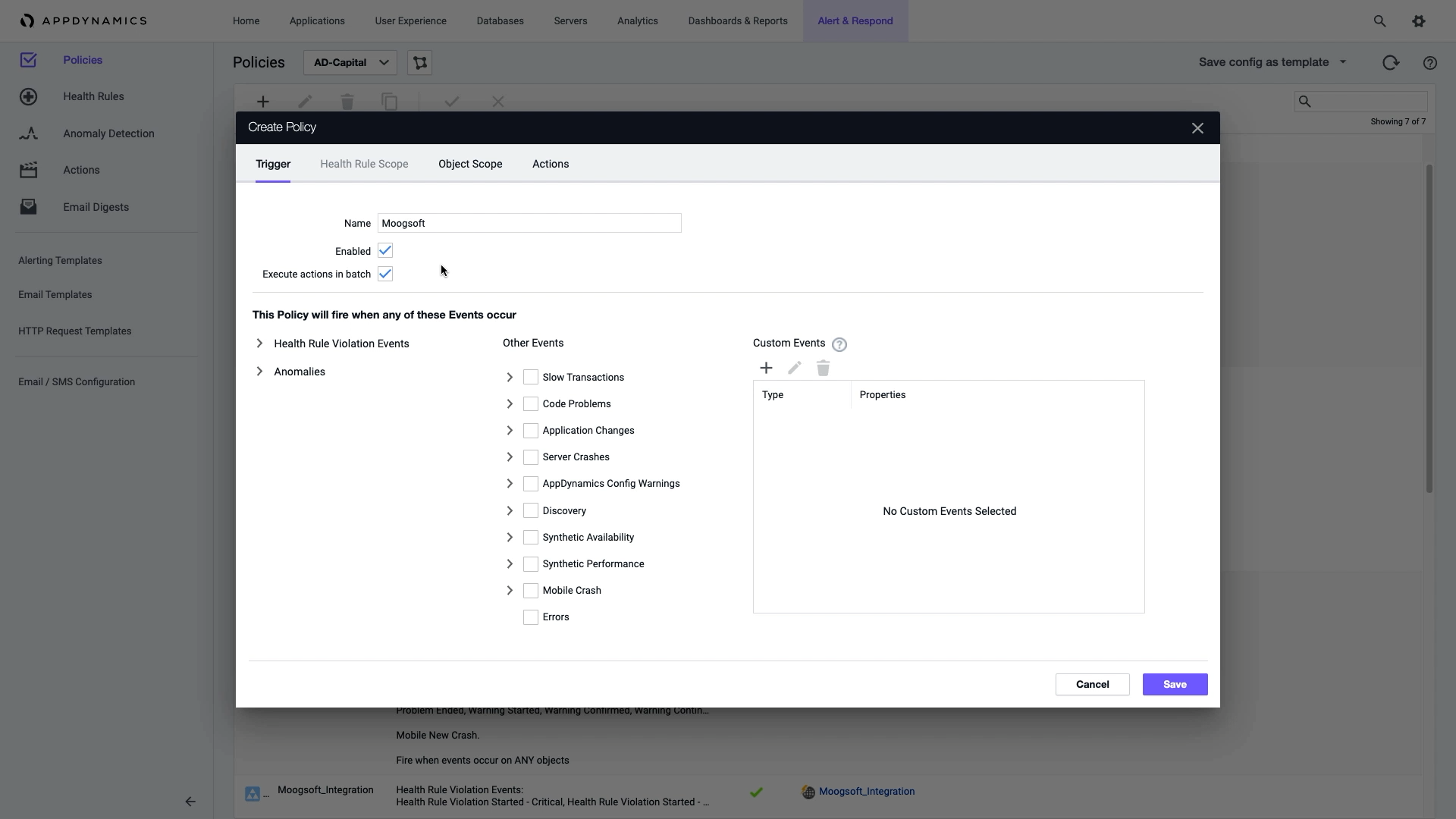
Task: Expand the Slow Transactions event group
Action: 510,377
